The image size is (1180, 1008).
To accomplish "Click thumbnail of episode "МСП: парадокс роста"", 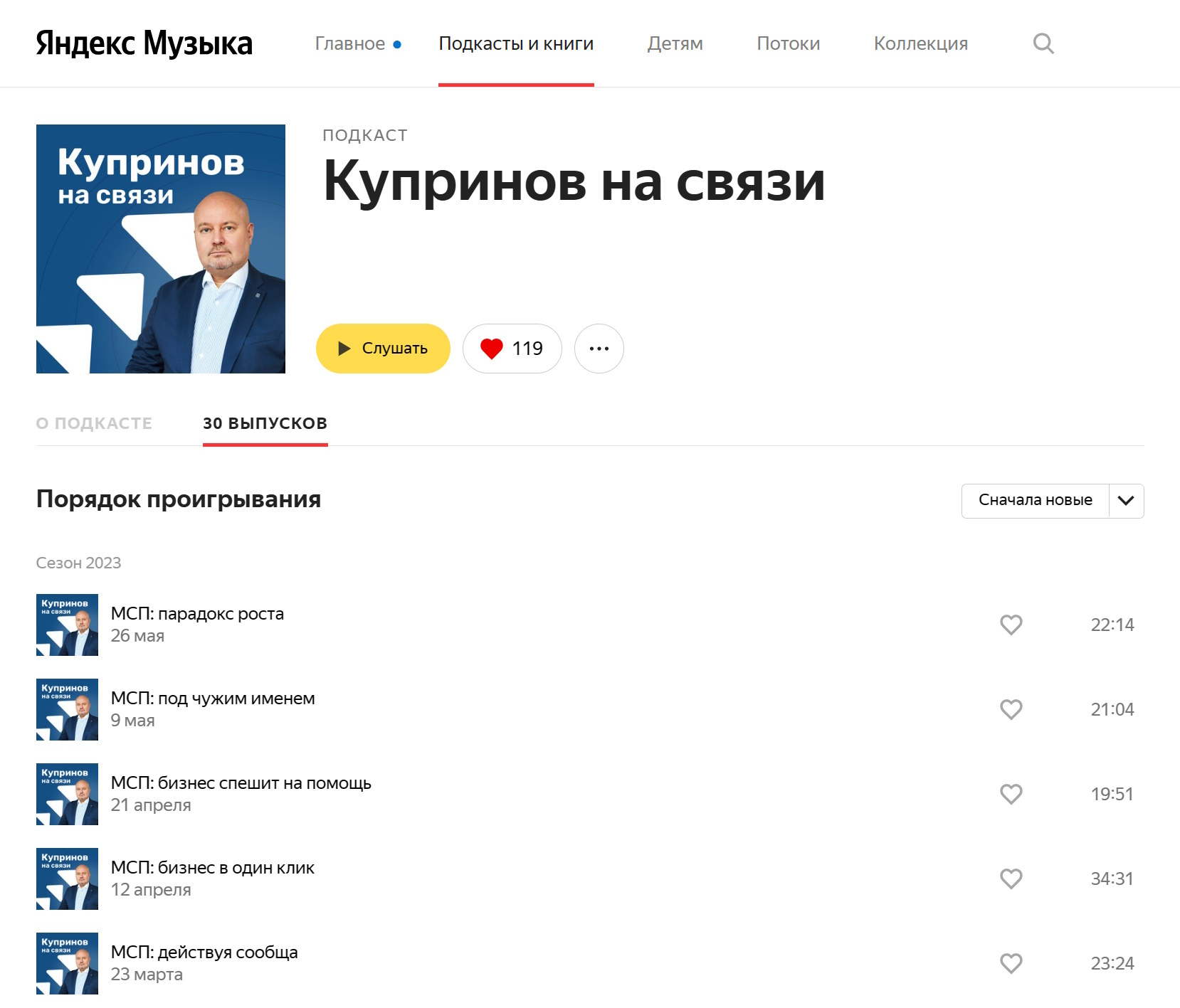I will coord(67,625).
